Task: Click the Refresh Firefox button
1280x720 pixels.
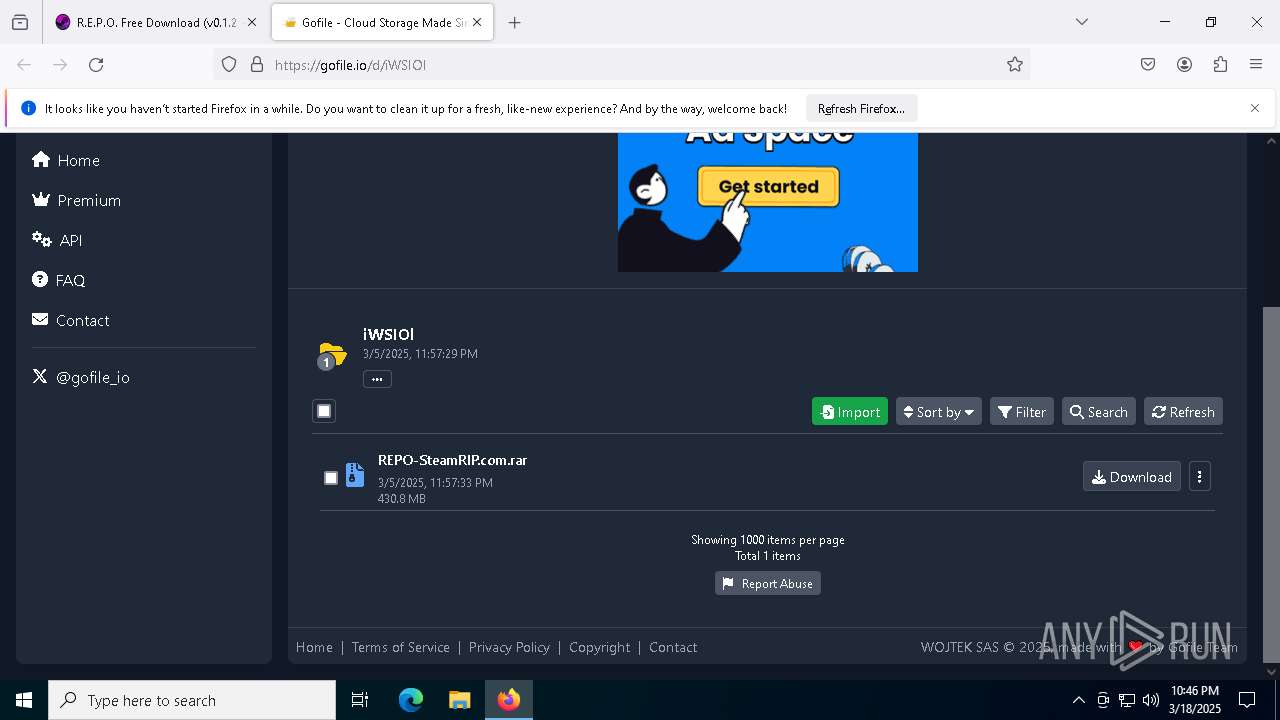Action: tap(861, 108)
